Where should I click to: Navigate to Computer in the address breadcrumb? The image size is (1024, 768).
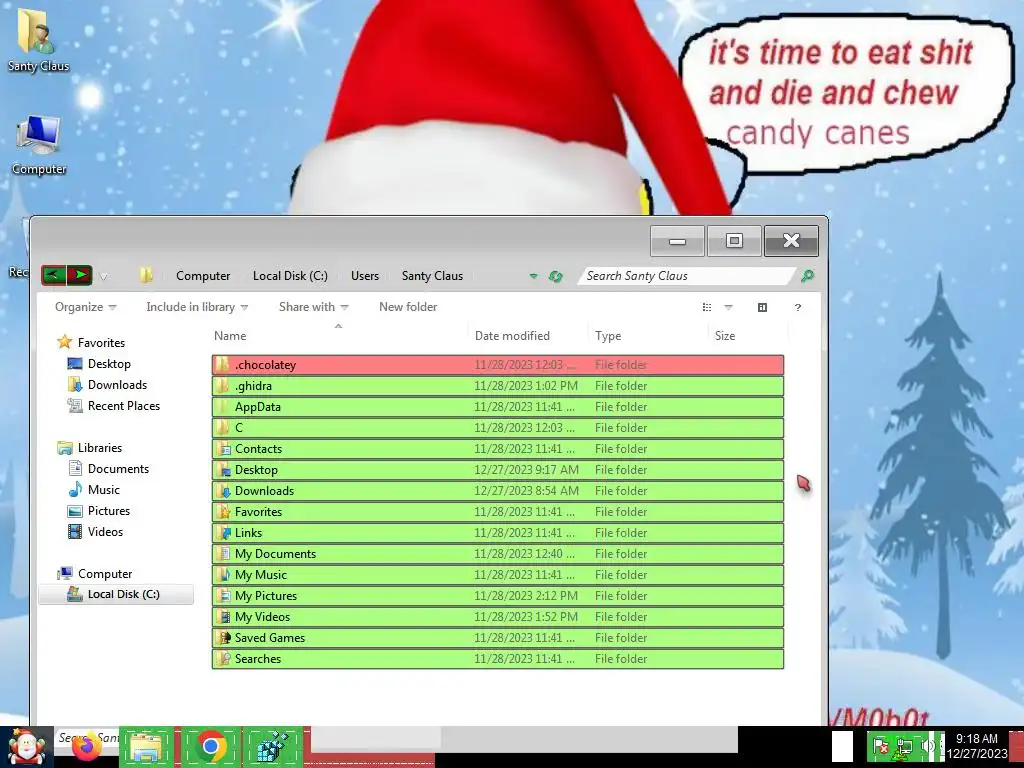(x=203, y=276)
